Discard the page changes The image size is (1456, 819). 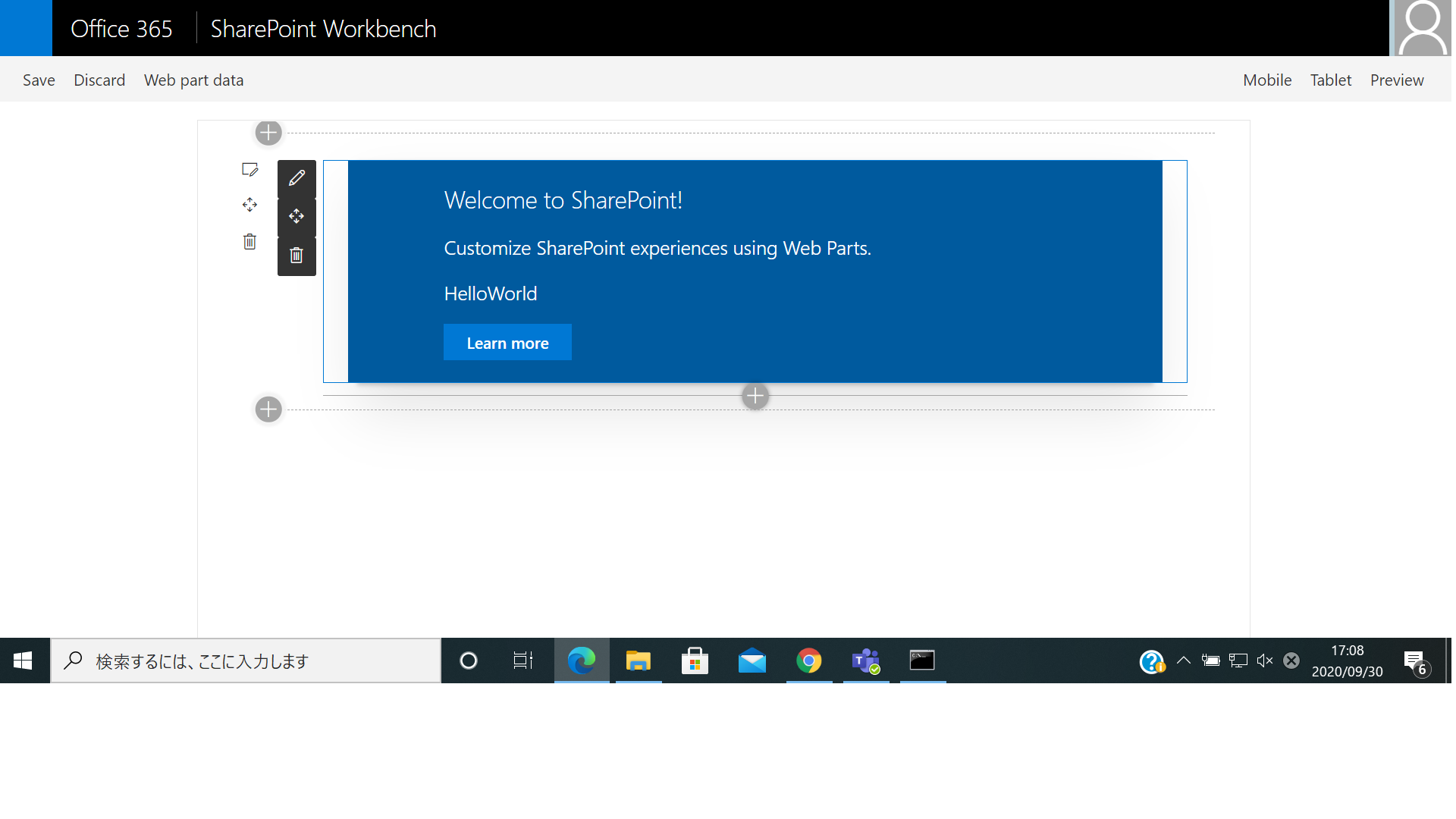click(x=99, y=80)
